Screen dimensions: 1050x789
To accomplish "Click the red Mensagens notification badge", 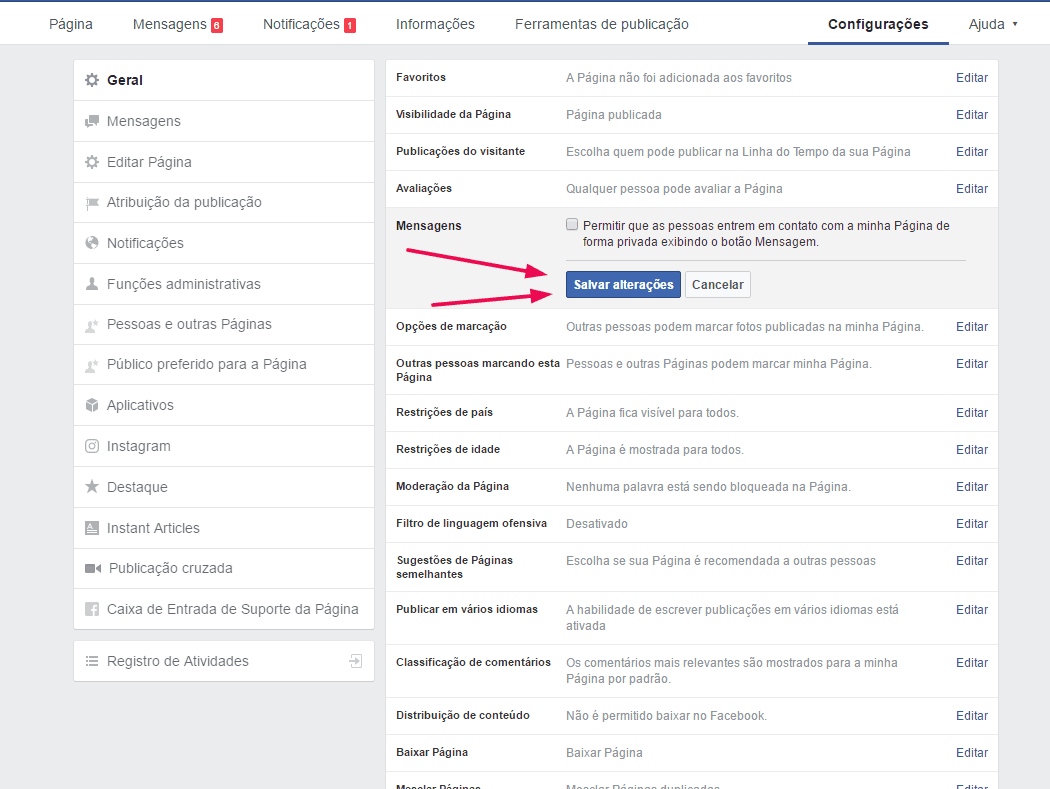I will (217, 25).
